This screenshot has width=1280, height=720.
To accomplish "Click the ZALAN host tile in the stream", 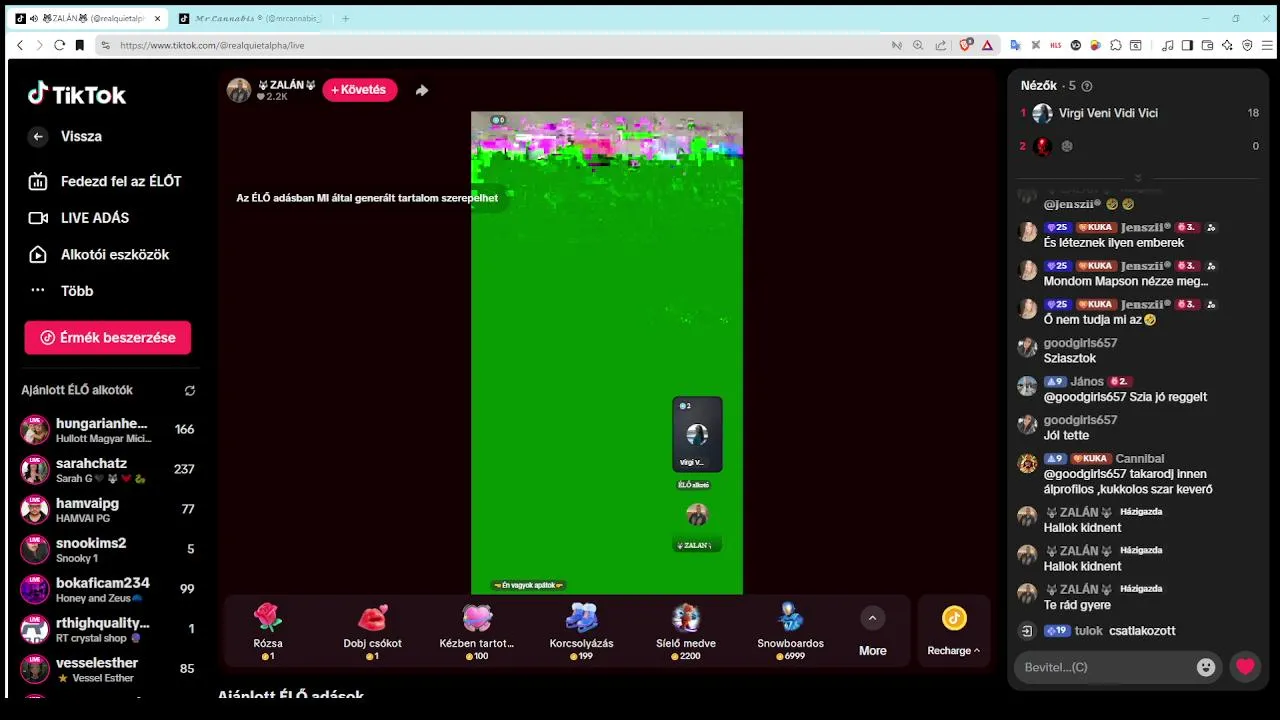I will 697,525.
